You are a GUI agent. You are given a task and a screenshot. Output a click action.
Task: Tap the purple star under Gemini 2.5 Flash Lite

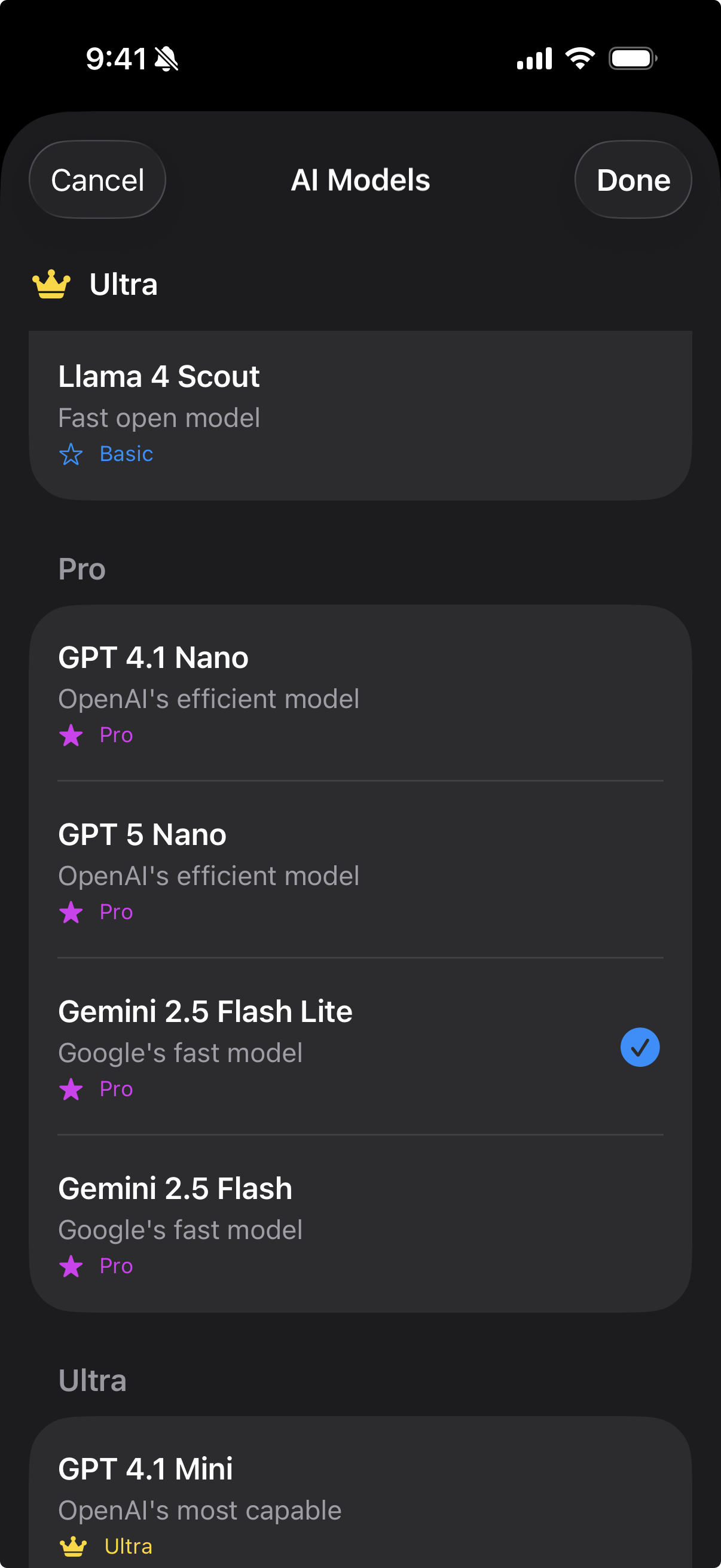[x=71, y=1090]
